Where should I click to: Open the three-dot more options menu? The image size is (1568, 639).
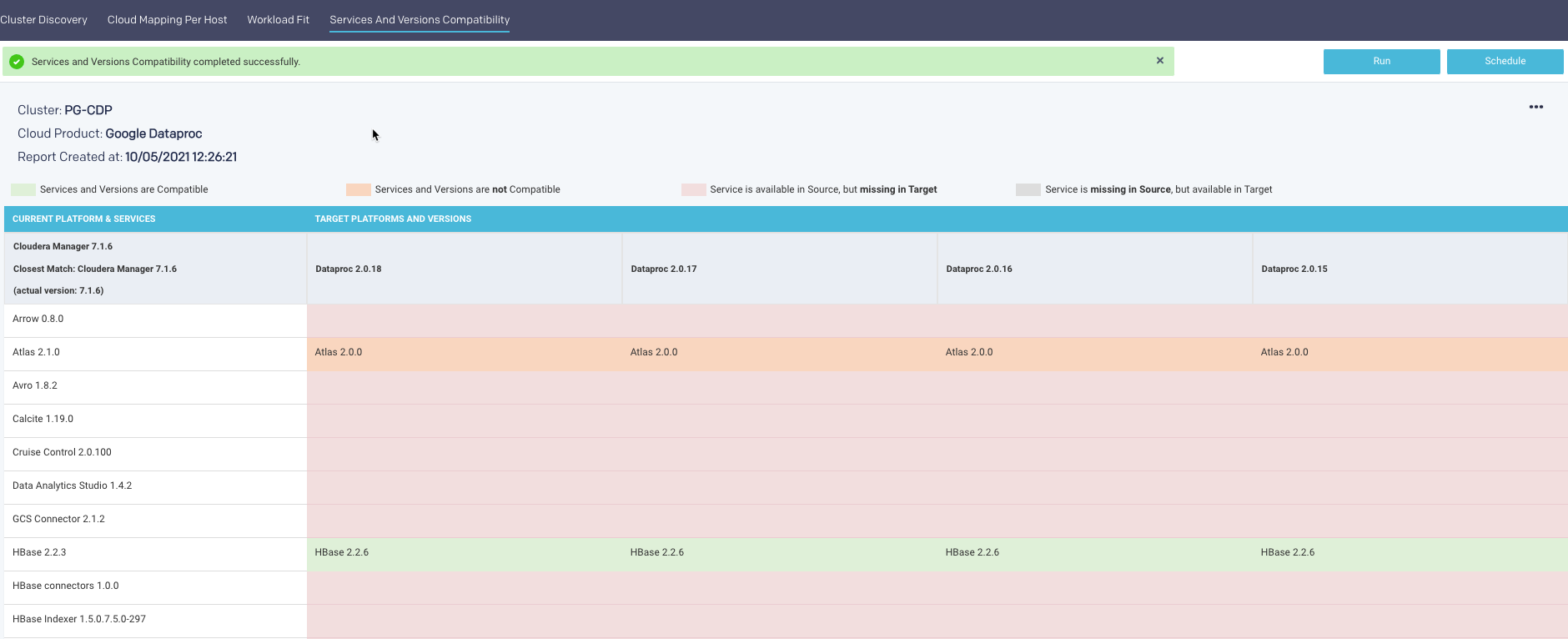1535,107
